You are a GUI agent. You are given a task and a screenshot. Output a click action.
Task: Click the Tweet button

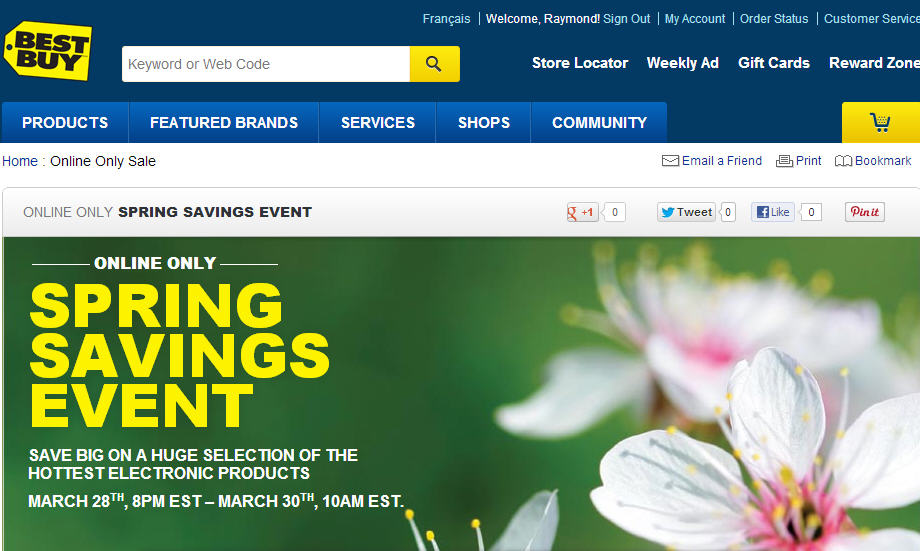click(686, 212)
